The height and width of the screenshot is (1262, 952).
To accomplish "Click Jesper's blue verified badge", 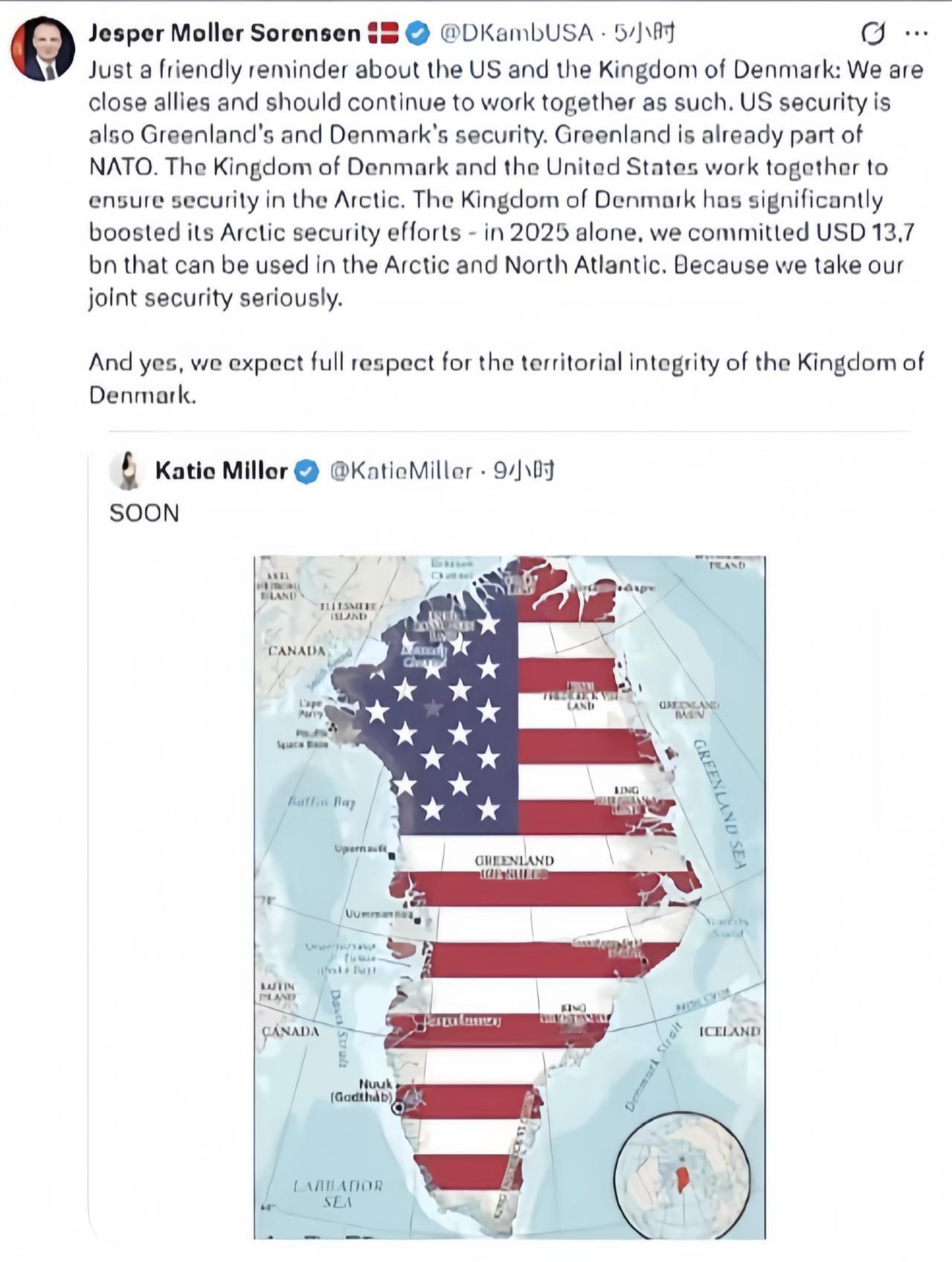I will [x=417, y=33].
